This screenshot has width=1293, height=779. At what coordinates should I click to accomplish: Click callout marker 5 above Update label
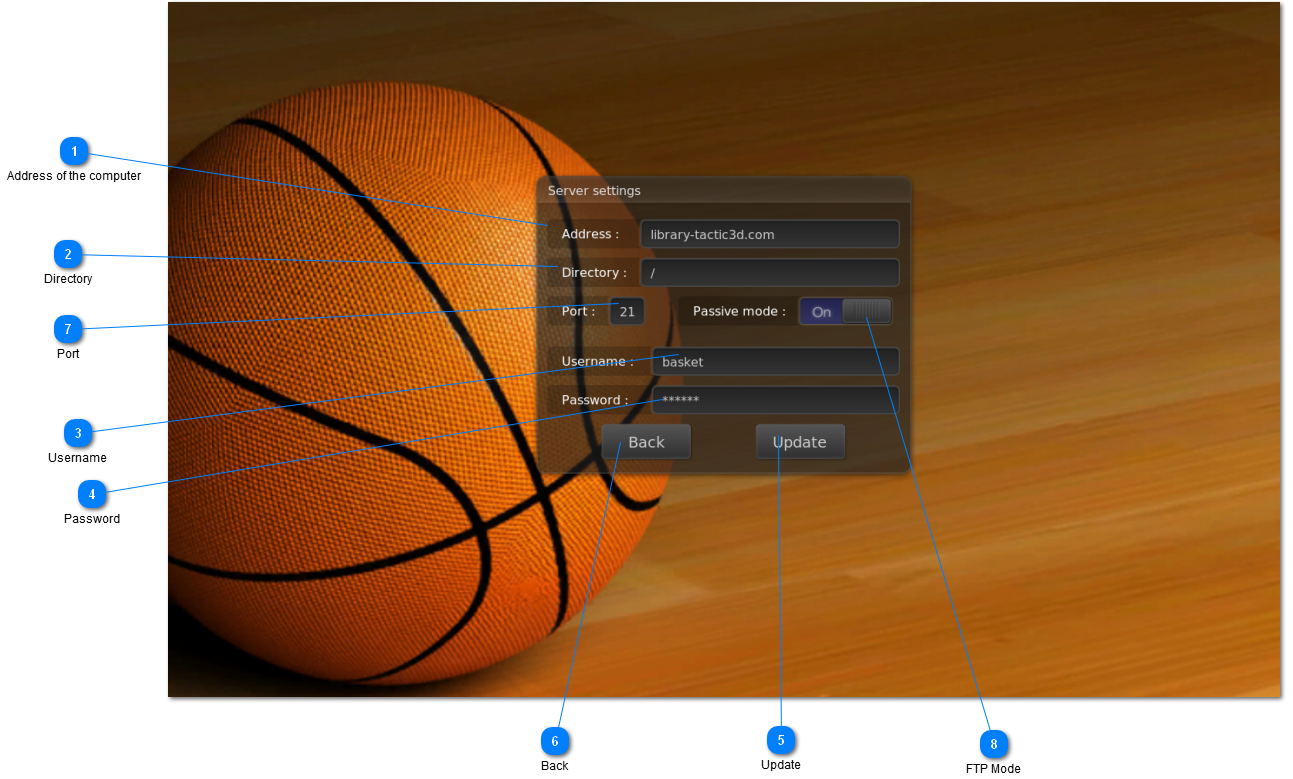[780, 740]
